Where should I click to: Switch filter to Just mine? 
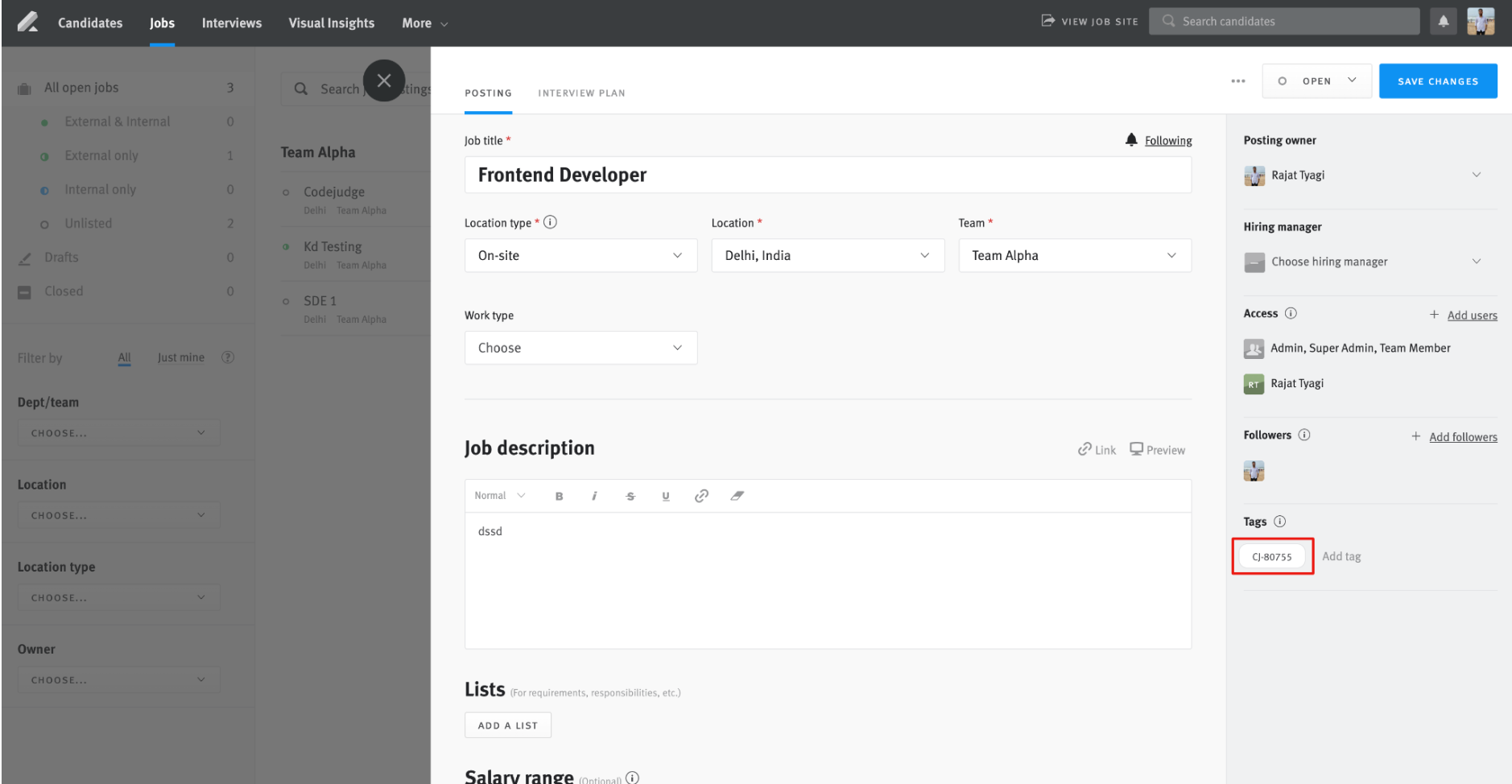click(180, 357)
